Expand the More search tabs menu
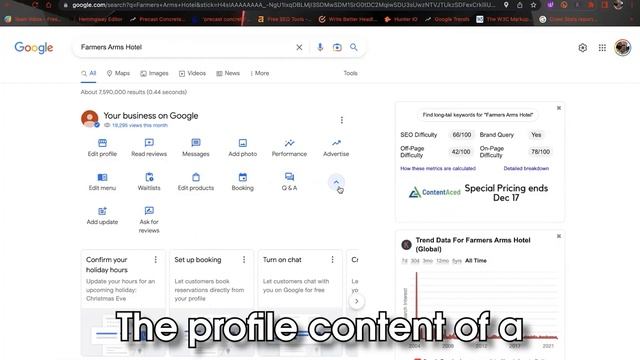The width and height of the screenshot is (640, 360). point(260,73)
